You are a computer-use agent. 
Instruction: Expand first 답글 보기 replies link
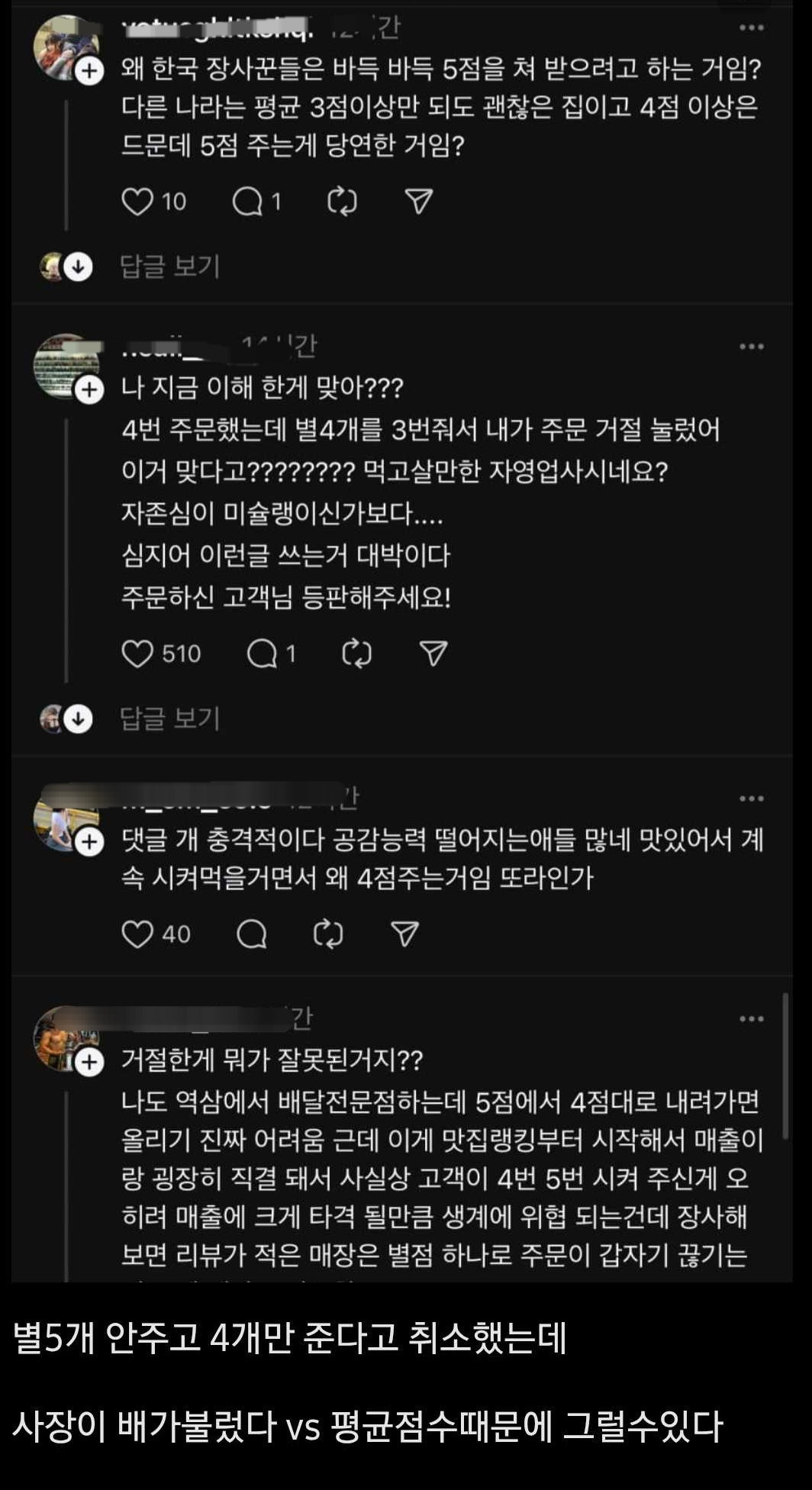click(x=169, y=266)
